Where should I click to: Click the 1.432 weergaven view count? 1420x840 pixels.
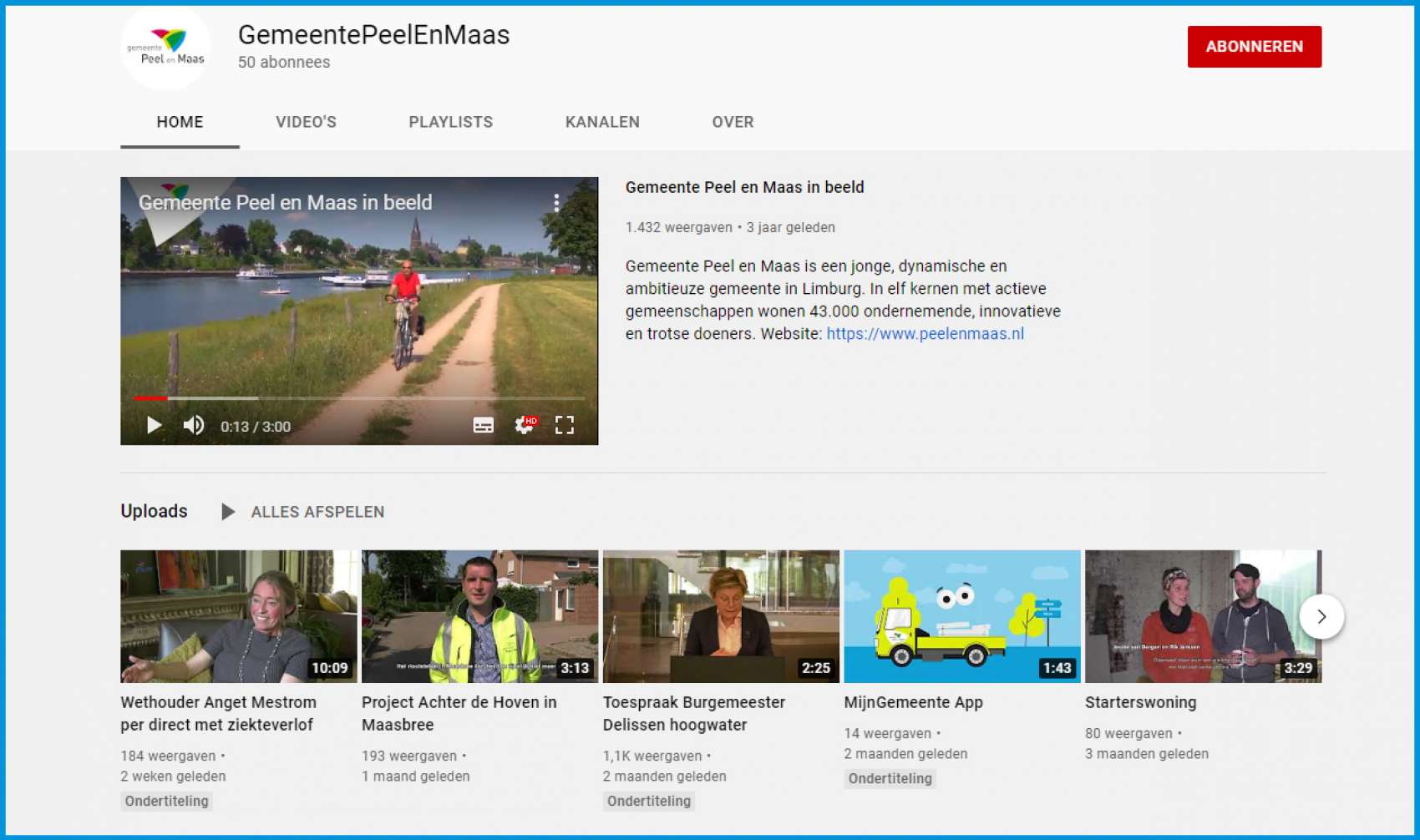click(x=678, y=227)
